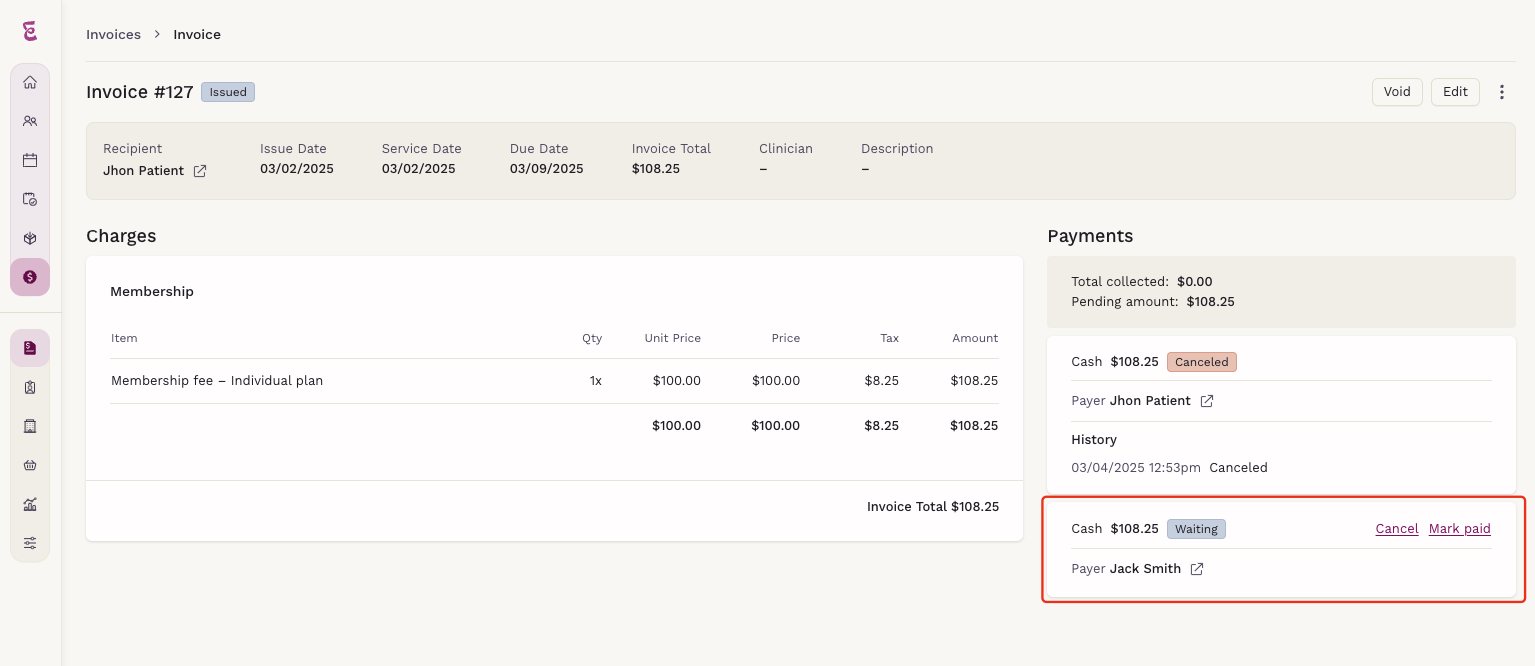
Task: Click the Due Date value 03/09/2025
Action: coord(547,169)
